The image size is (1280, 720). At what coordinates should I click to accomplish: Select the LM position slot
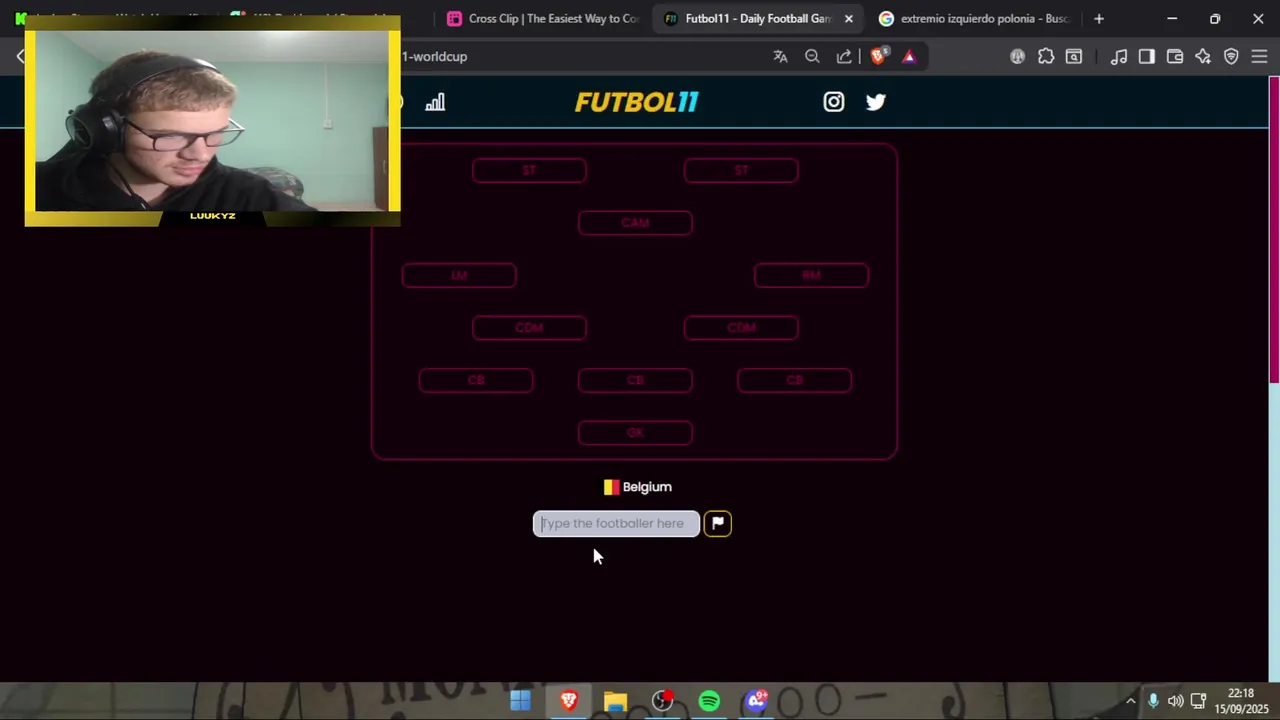pyautogui.click(x=459, y=275)
